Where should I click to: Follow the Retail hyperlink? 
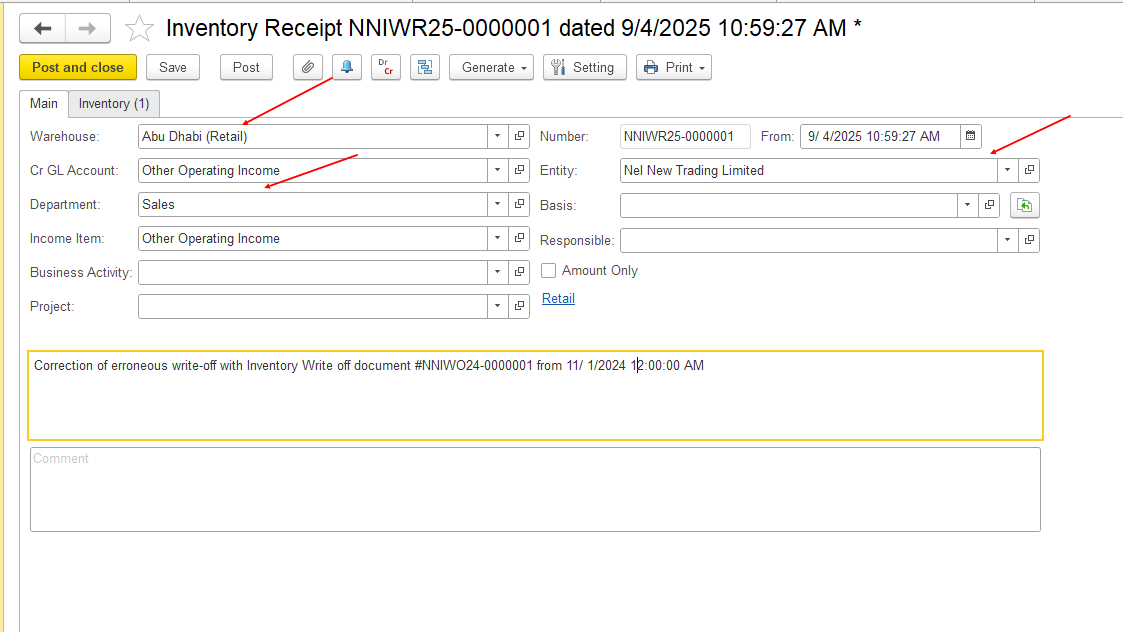(558, 298)
